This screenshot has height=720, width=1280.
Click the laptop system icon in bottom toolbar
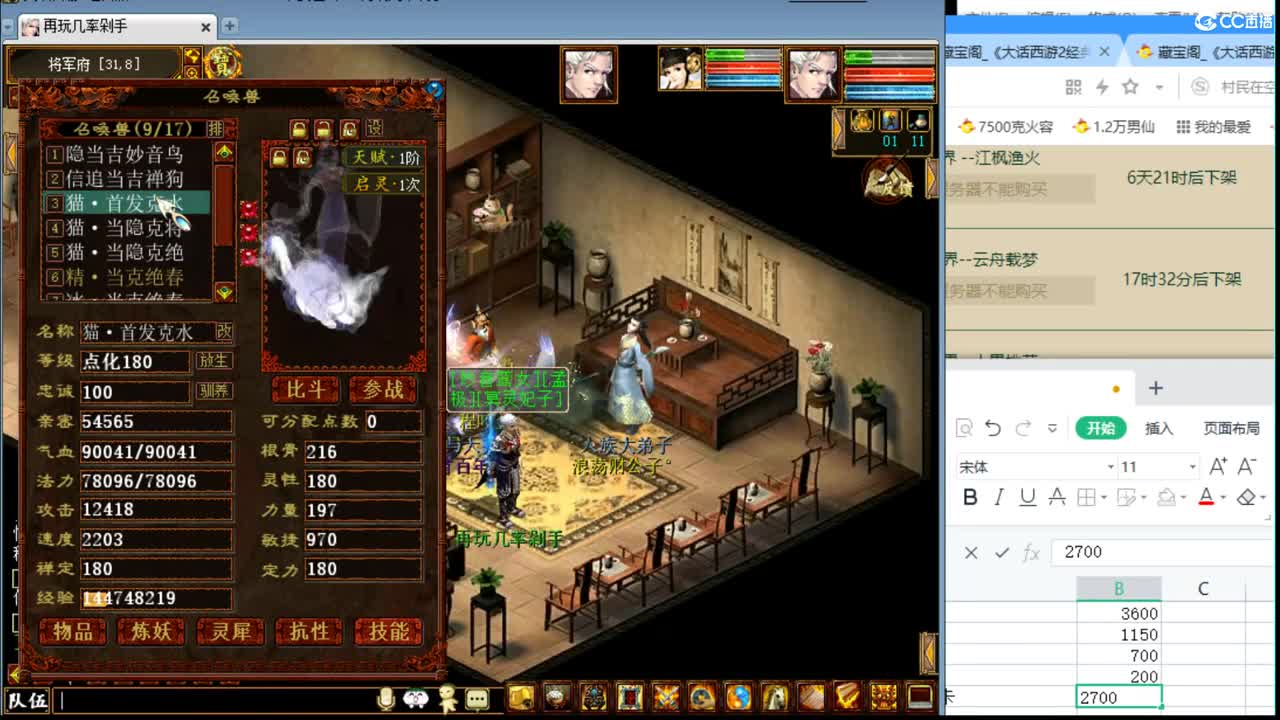point(919,697)
